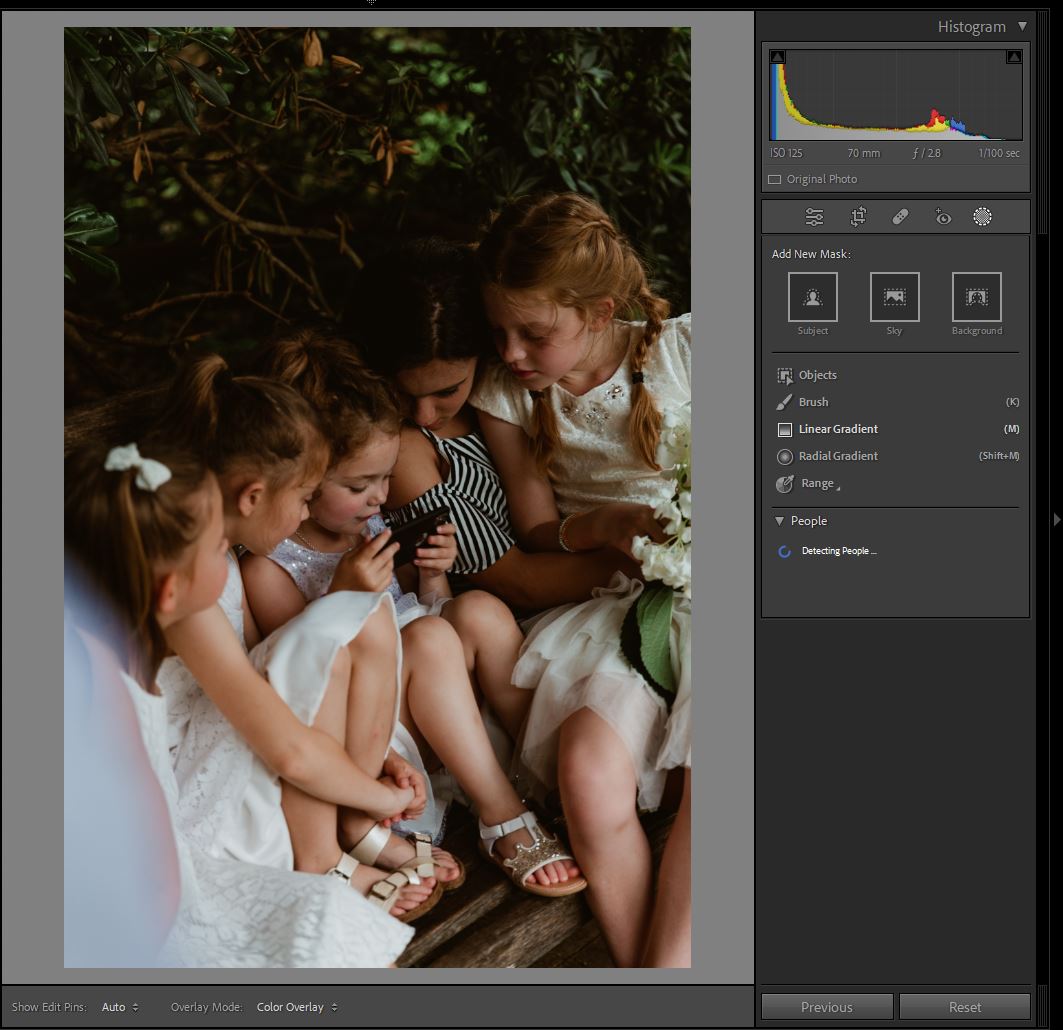Create a Select Background mask
Viewport: 1063px width, 1030px height.
coord(976,297)
